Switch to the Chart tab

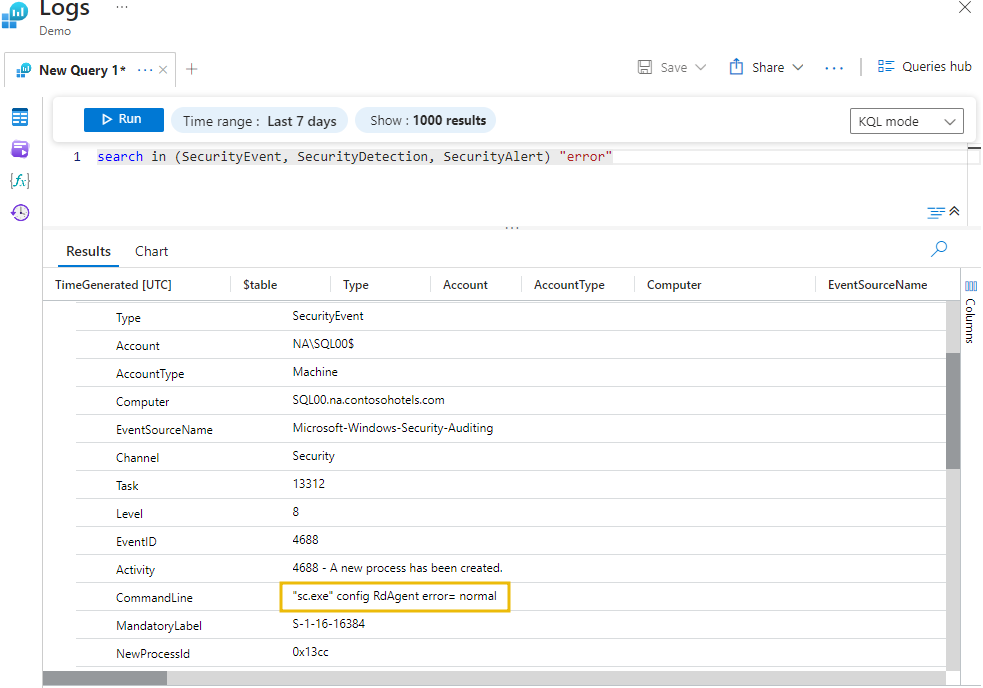pos(151,251)
